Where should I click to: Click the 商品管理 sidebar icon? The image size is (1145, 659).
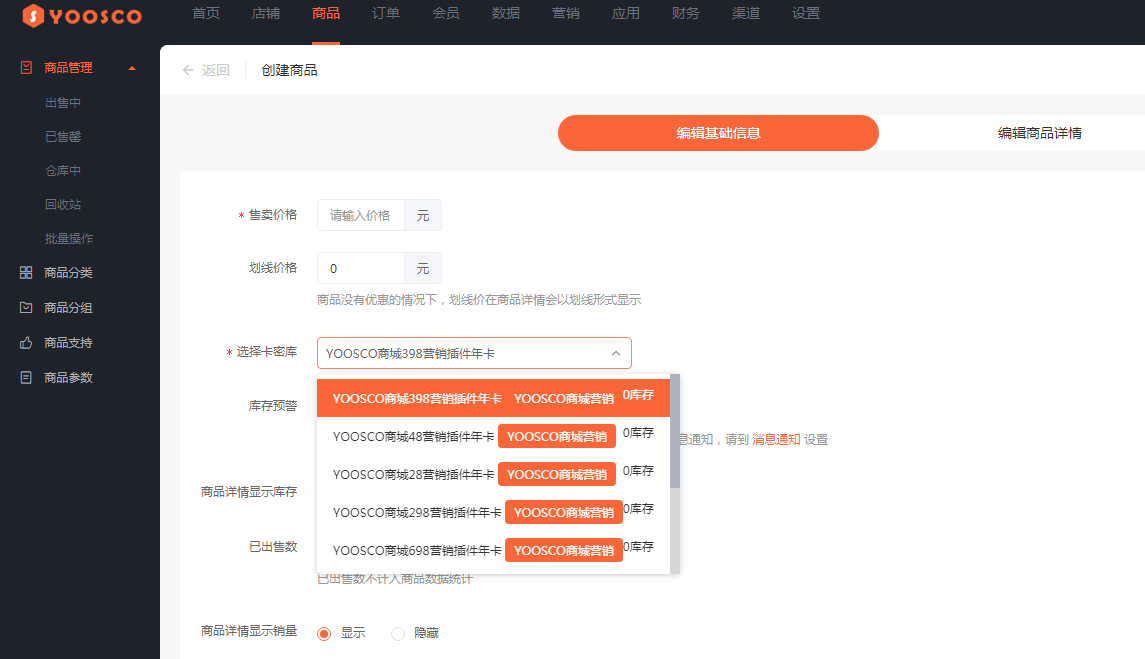pyautogui.click(x=26, y=67)
